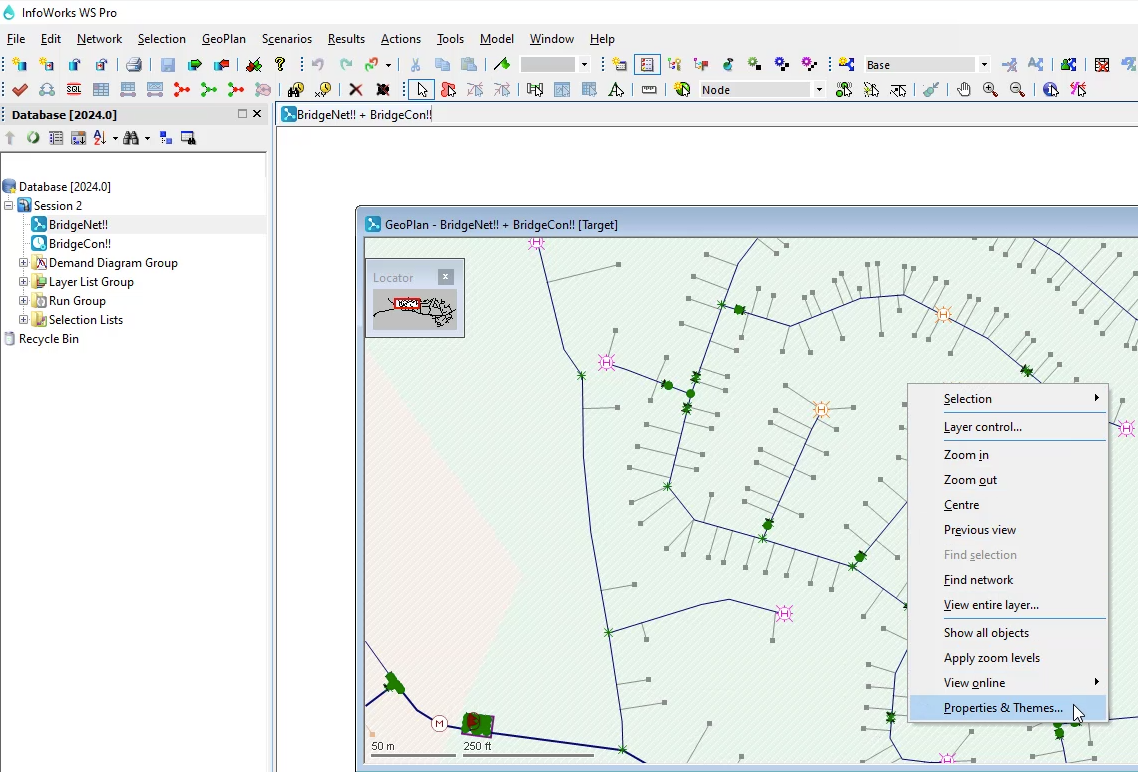Screen dimensions: 1138x772
Task: Open the Node object type dropdown
Action: (819, 90)
